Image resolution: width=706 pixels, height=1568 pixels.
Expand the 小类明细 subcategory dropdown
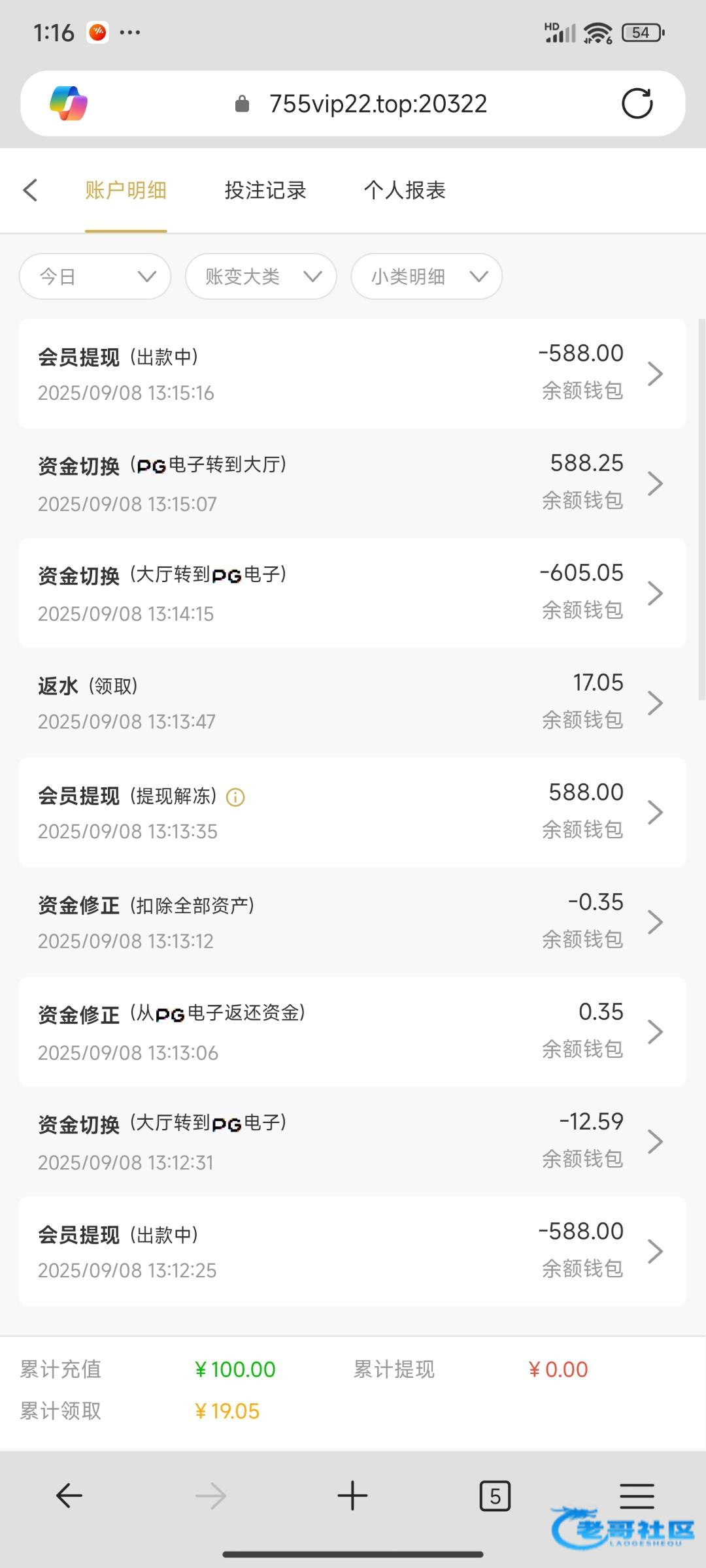click(x=427, y=276)
